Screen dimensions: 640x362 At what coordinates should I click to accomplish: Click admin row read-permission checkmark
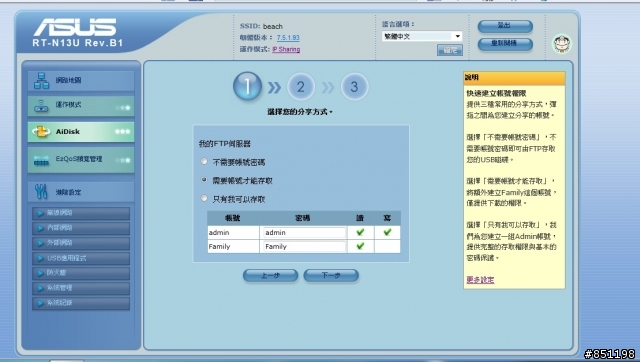(x=360, y=232)
